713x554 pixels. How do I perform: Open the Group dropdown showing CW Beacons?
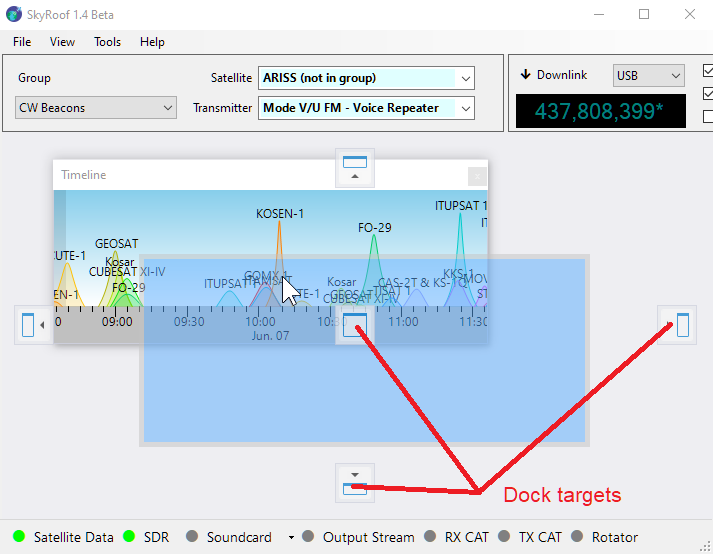point(97,108)
